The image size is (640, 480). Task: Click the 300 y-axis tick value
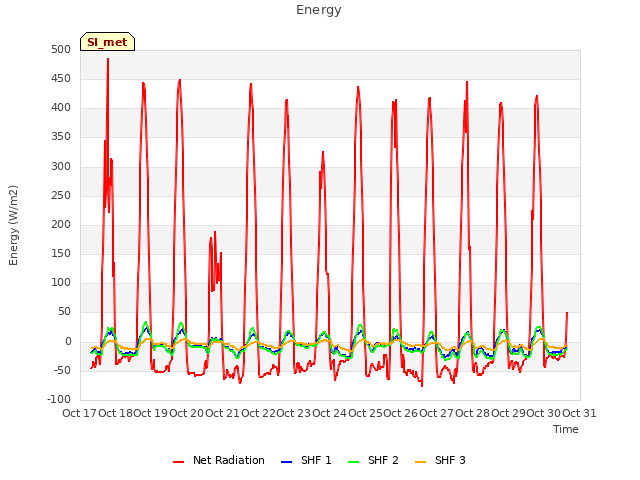coord(61,166)
